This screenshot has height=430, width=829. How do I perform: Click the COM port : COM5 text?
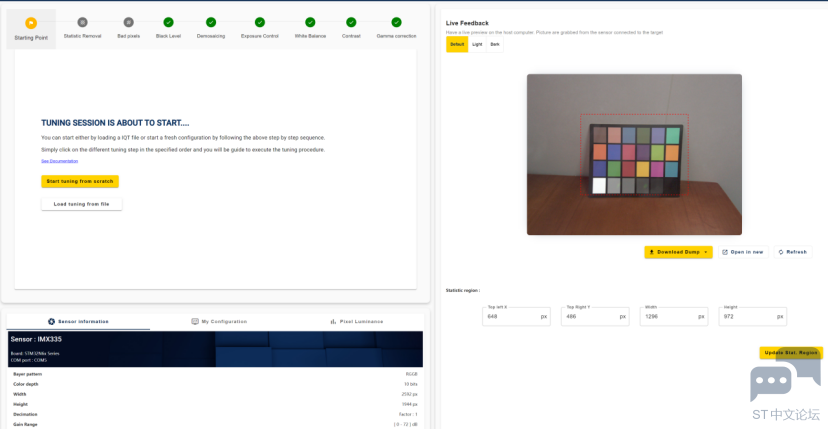click(x=29, y=360)
